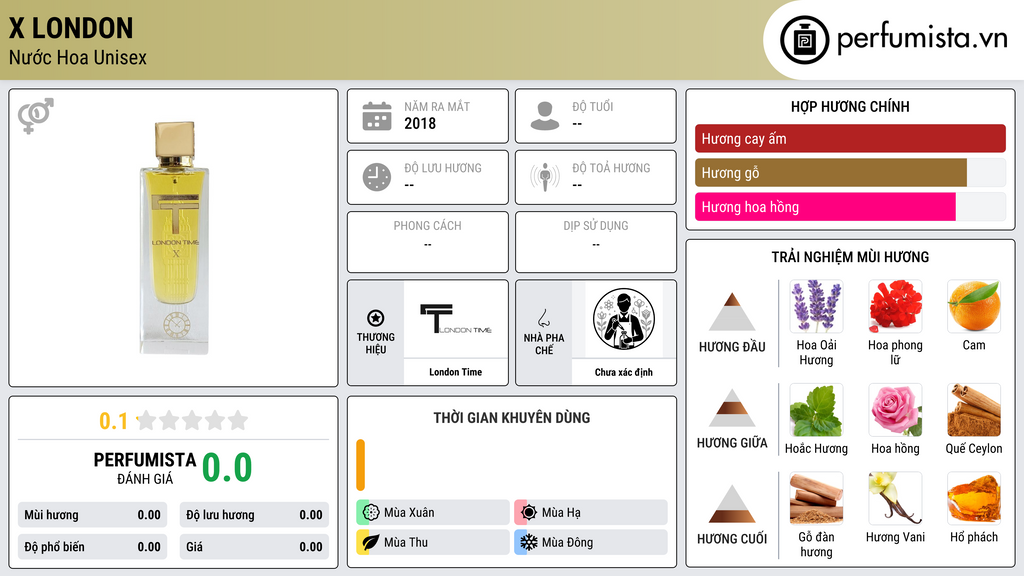Select the Quế Ceylon cinnamon image
This screenshot has width=1024, height=576.
[974, 410]
